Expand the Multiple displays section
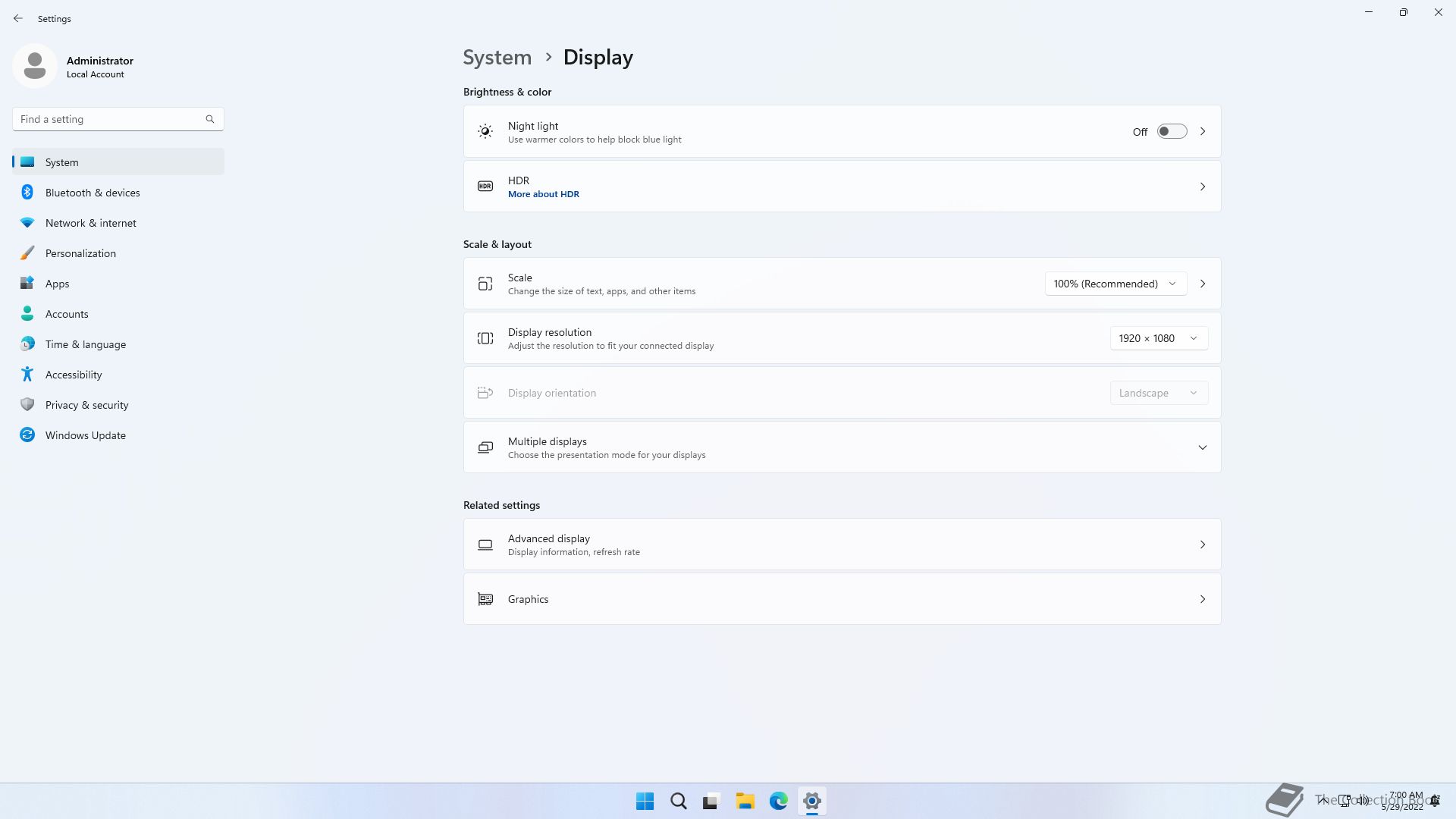The image size is (1456, 819). pyautogui.click(x=1202, y=447)
